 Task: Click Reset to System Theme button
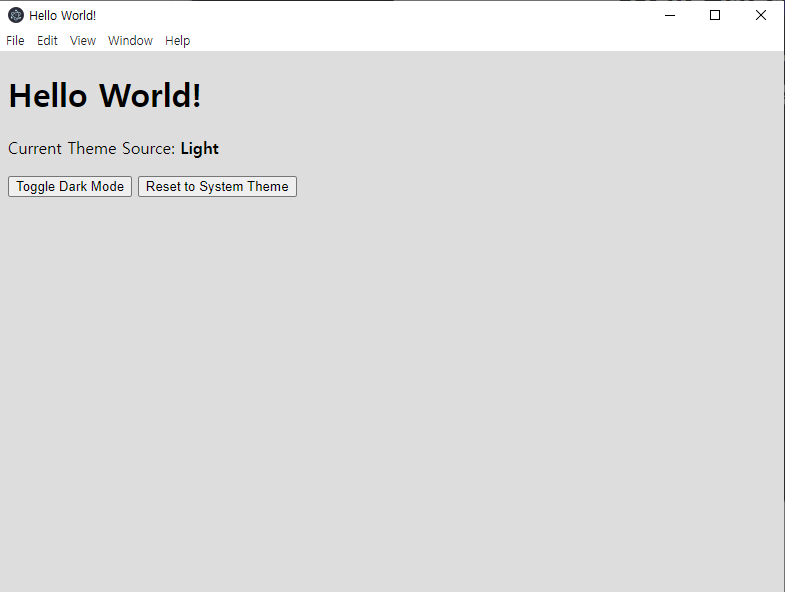click(x=217, y=186)
